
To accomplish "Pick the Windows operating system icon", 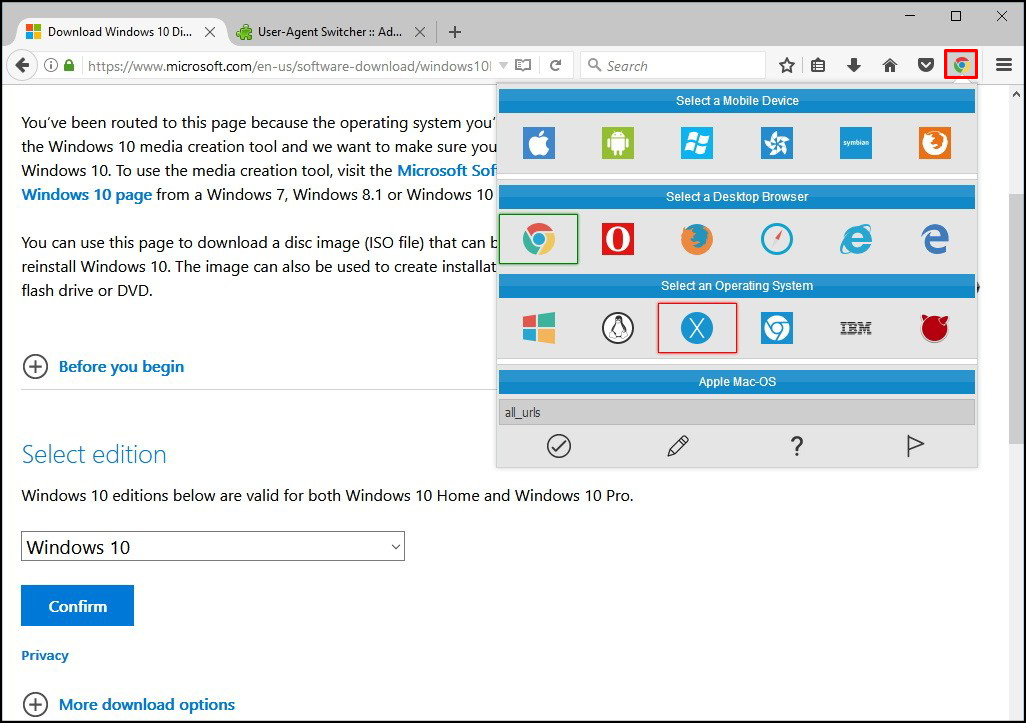I will point(539,328).
